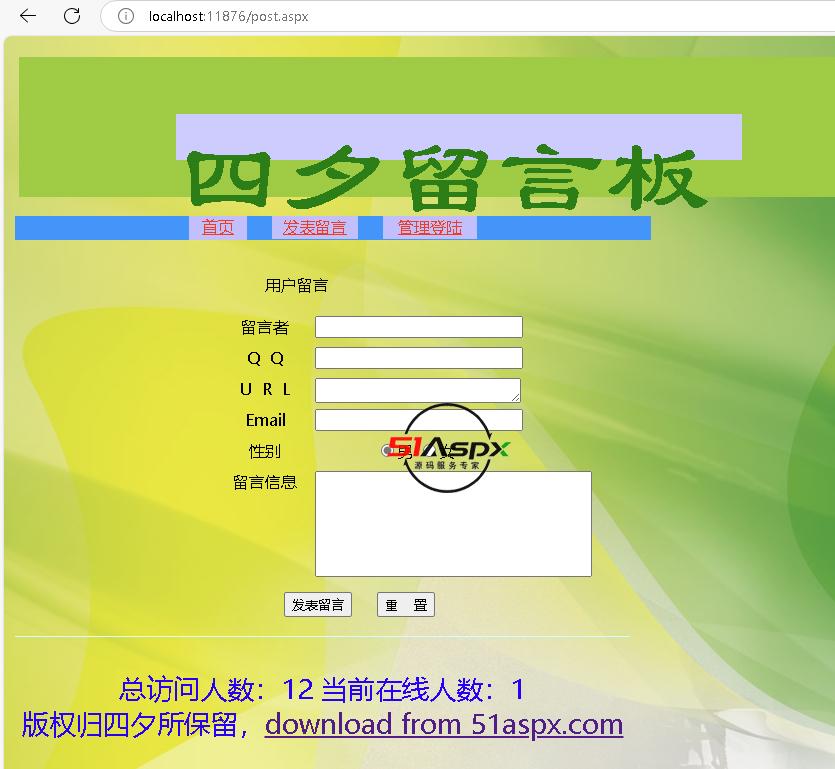The height and width of the screenshot is (769, 835).
Task: Open the download from 51aspx.com link
Action: [x=444, y=724]
